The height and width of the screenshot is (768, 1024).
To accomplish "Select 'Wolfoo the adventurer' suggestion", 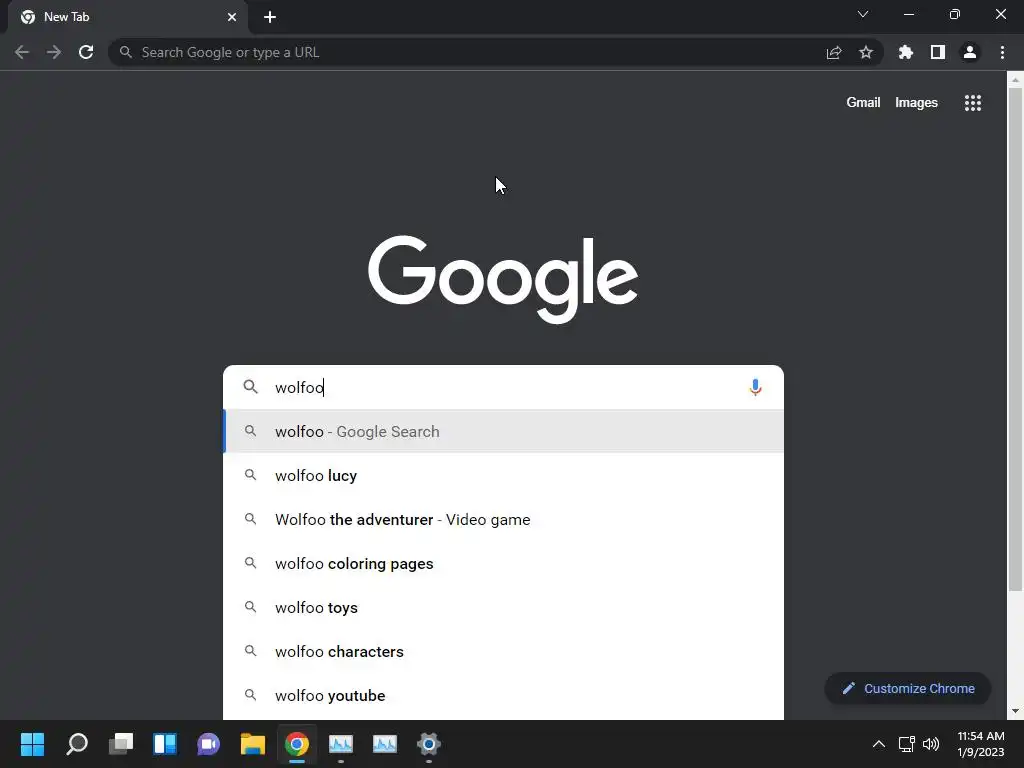I will click(x=504, y=520).
